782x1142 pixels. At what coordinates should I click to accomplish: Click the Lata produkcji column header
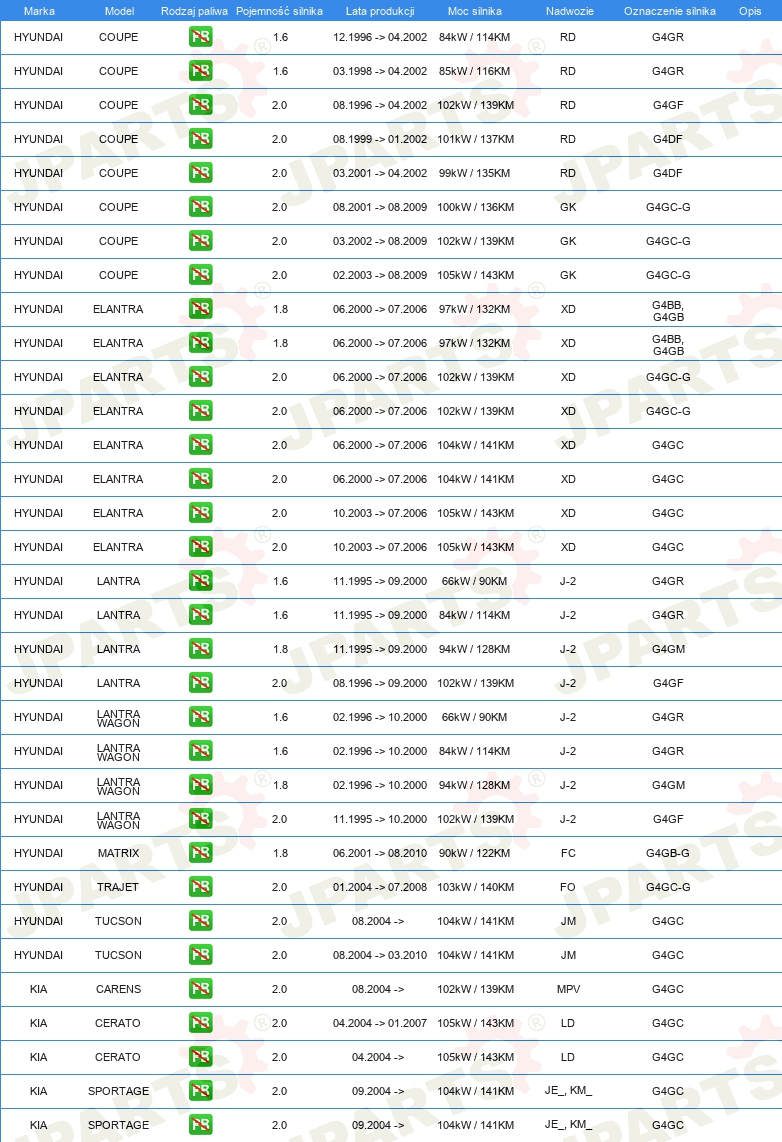pyautogui.click(x=380, y=11)
